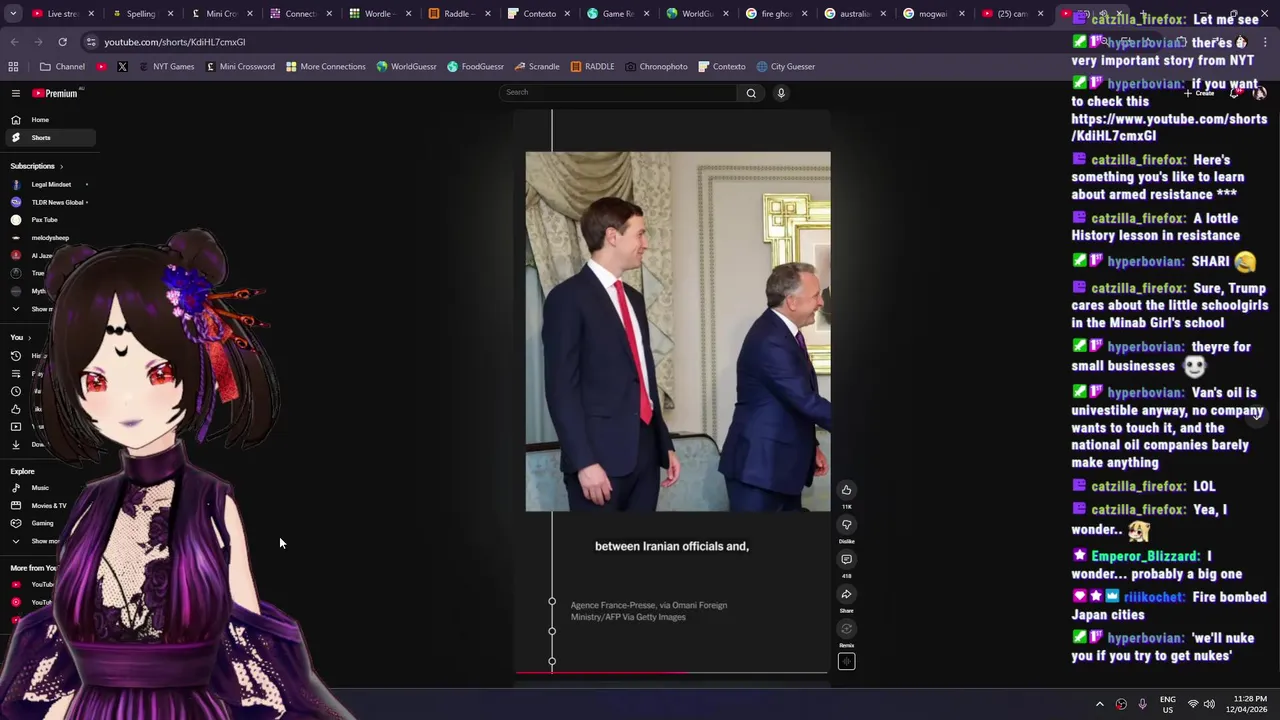The height and width of the screenshot is (720, 1280).
Task: Open the Mini Crossword bookmark
Action: 240,67
